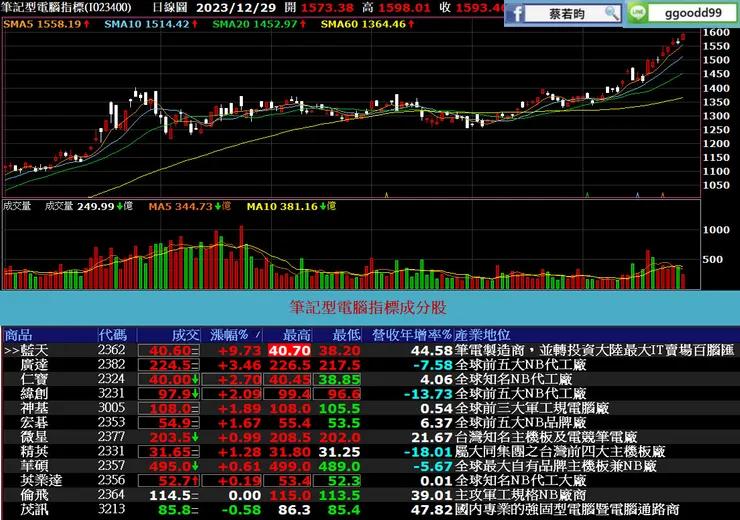The width and height of the screenshot is (740, 520).
Task: Click the 47.82 revenue growth value
Action: click(x=432, y=510)
